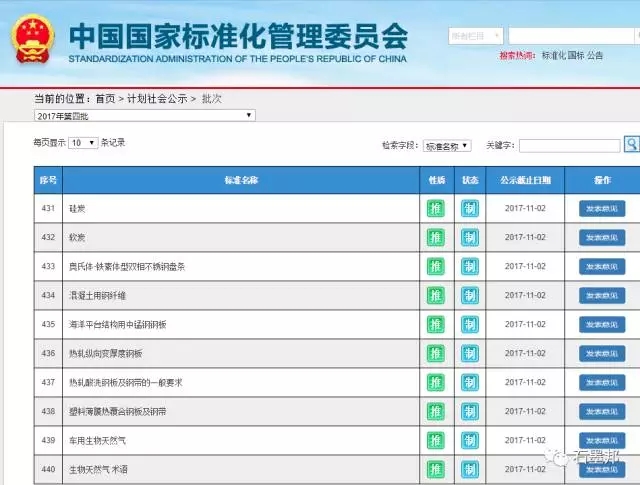Screen dimensions: 640x485
Task: Click the 关键字 keyword input field
Action: [569, 146]
